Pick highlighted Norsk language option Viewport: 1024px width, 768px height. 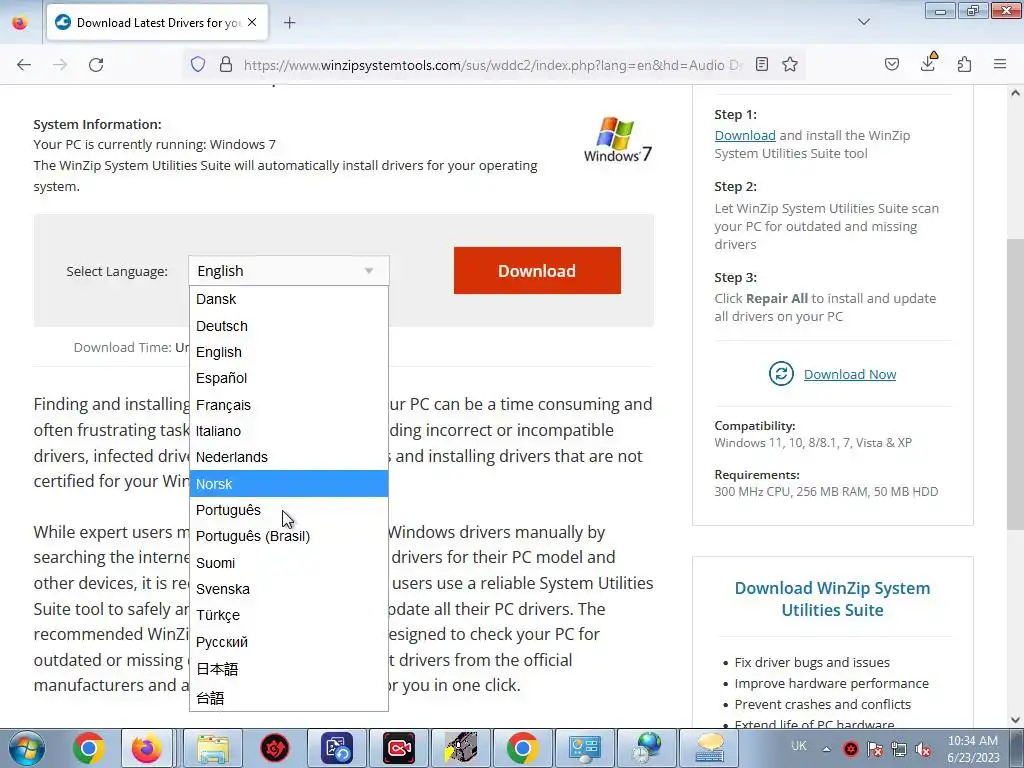coord(289,484)
